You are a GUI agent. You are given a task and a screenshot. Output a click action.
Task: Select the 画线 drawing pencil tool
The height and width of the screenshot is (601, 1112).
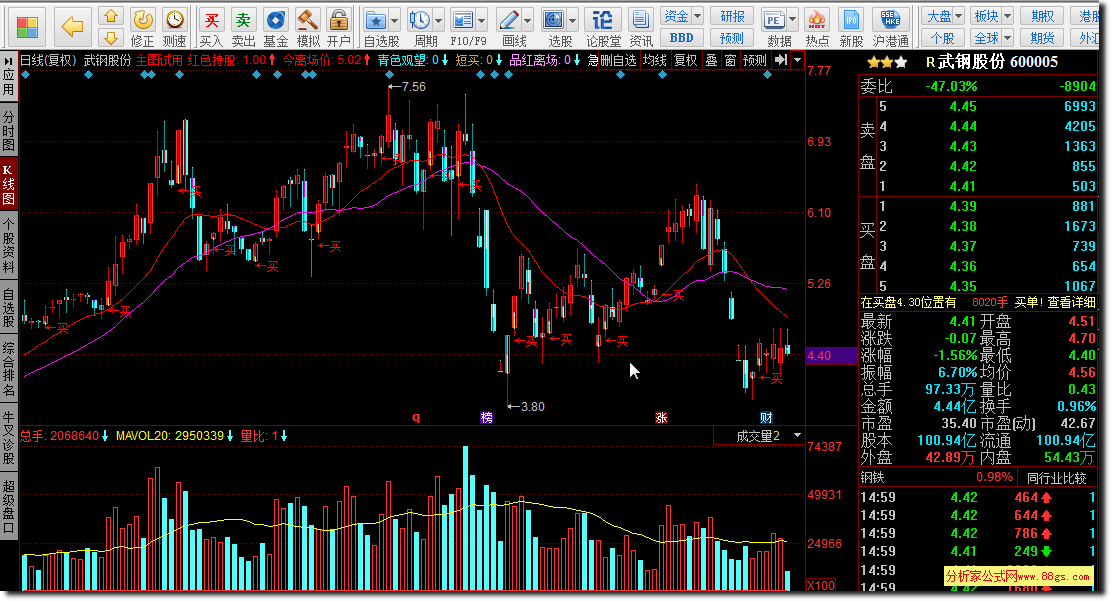pyautogui.click(x=508, y=20)
